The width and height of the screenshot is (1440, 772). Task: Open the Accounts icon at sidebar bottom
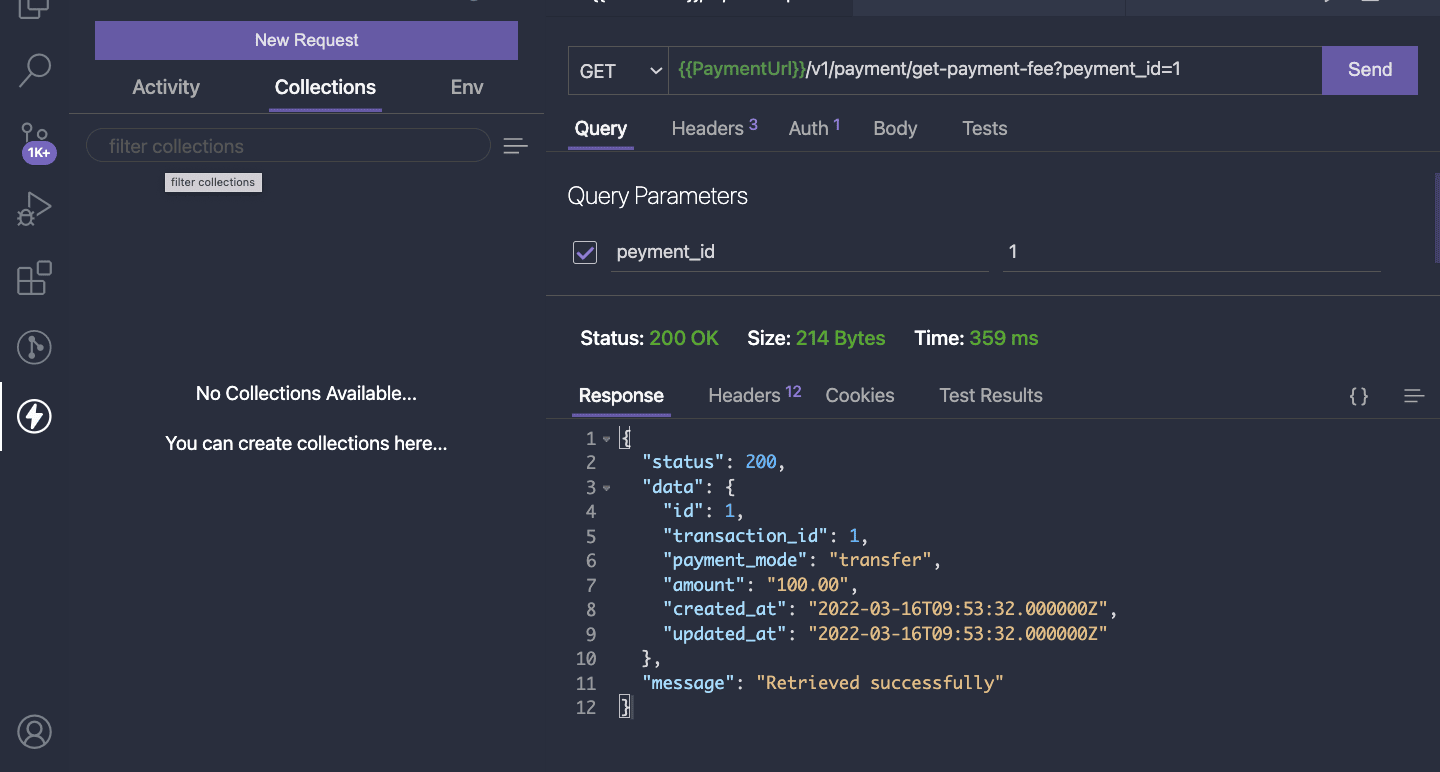tap(34, 731)
